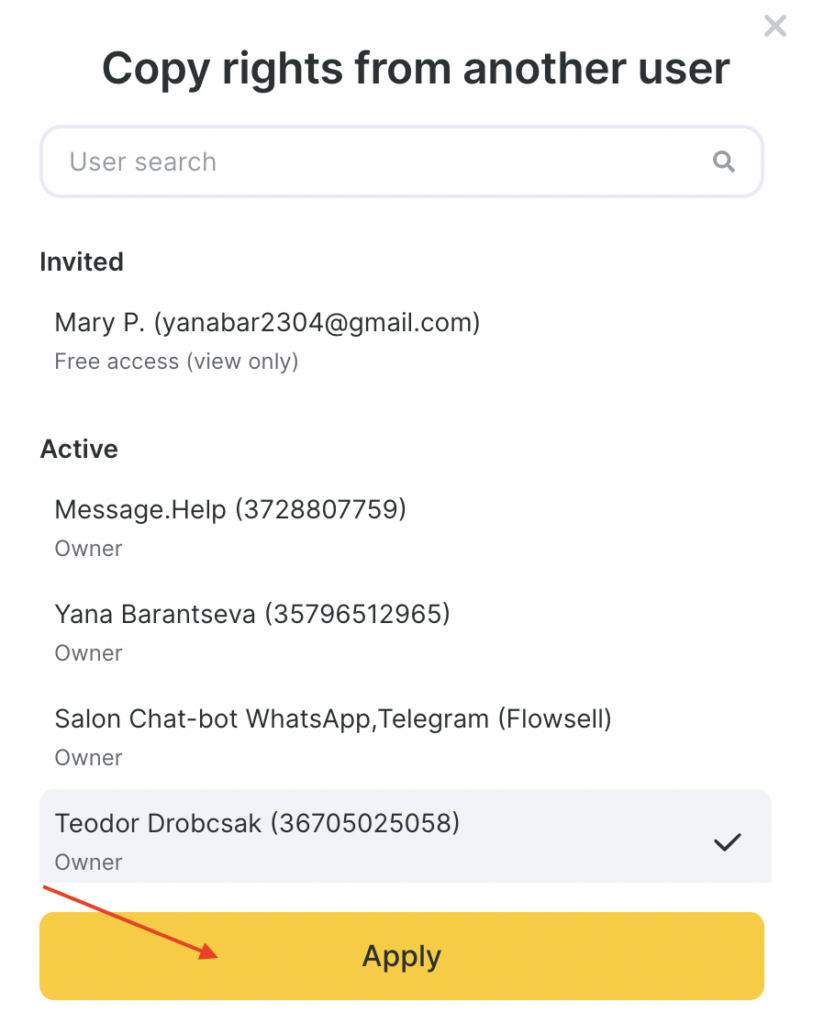
Task: Close the Copy rights dialog
Action: [x=775, y=26]
